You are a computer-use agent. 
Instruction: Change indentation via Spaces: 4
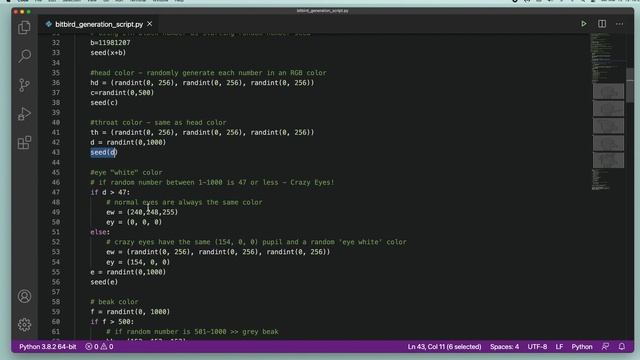click(504, 347)
